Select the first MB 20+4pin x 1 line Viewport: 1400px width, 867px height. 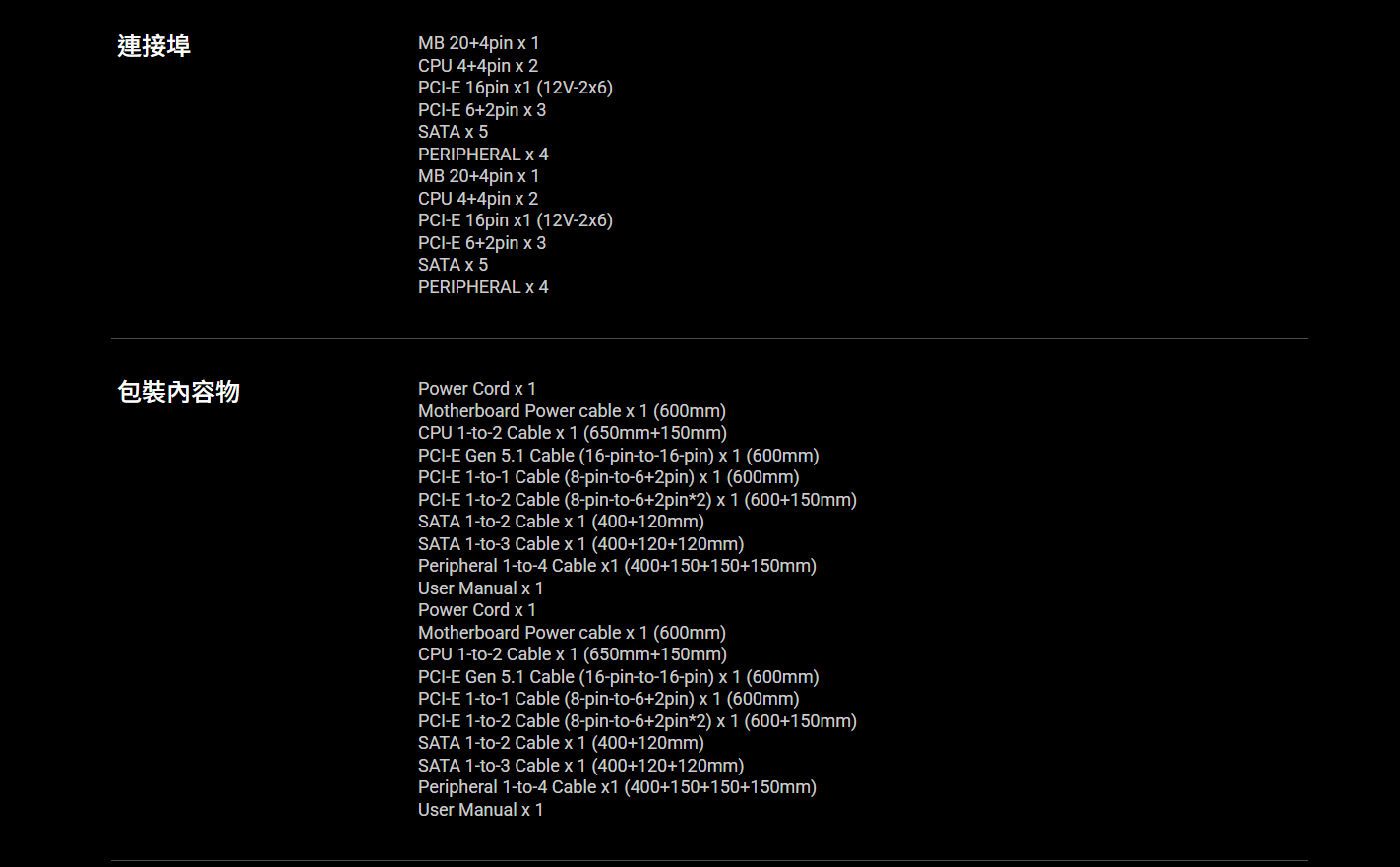pos(478,43)
